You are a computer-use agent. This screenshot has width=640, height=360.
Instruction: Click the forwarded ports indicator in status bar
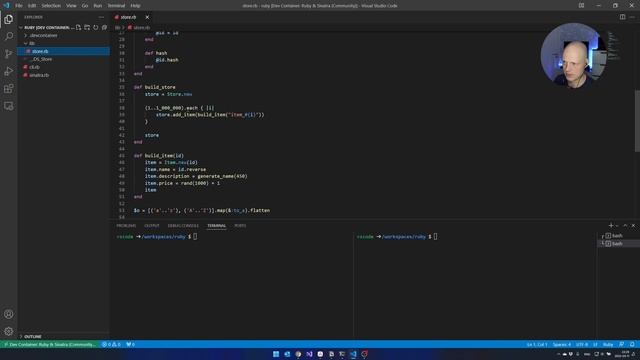tap(130, 344)
